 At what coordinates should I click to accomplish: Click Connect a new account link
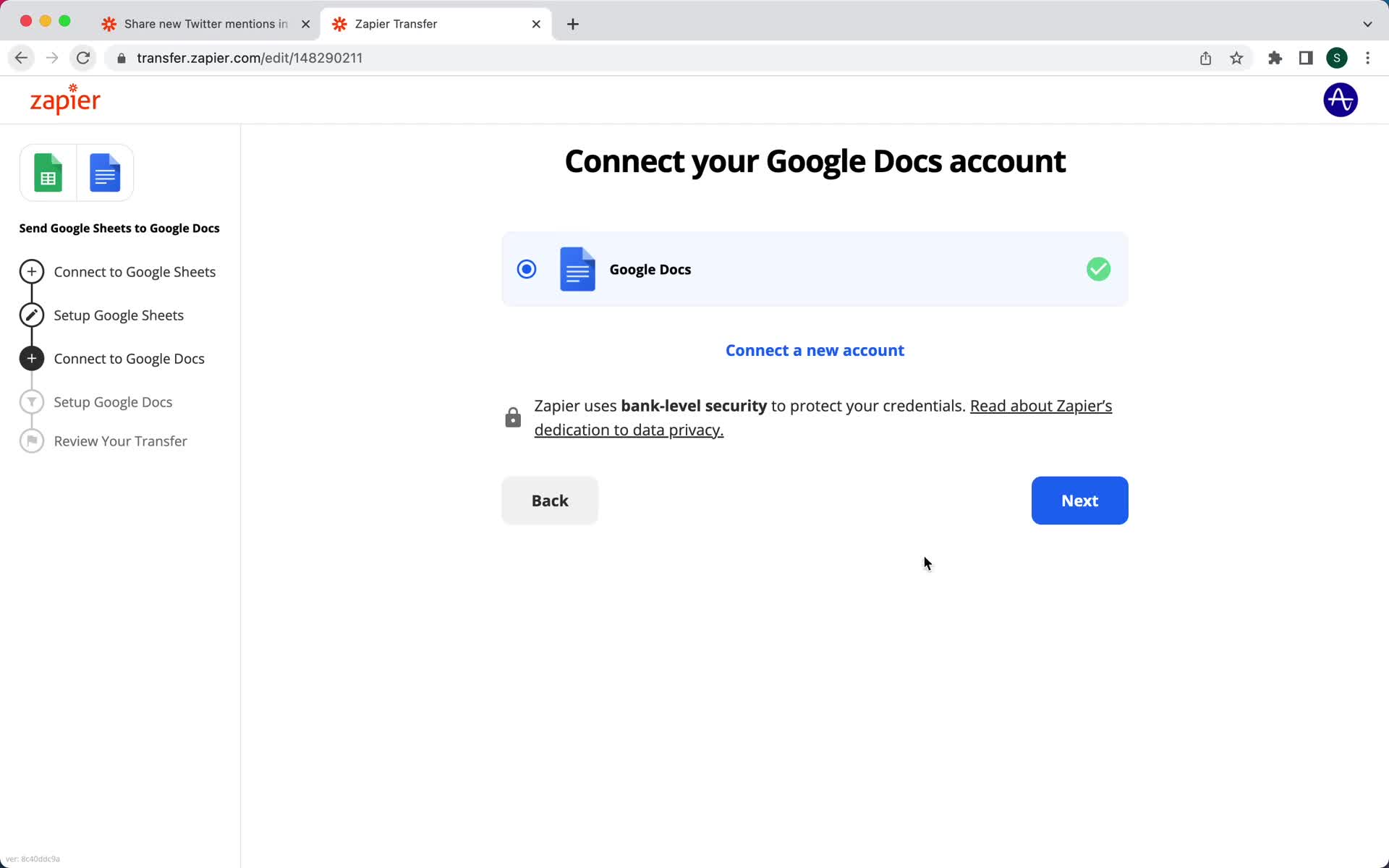[815, 350]
